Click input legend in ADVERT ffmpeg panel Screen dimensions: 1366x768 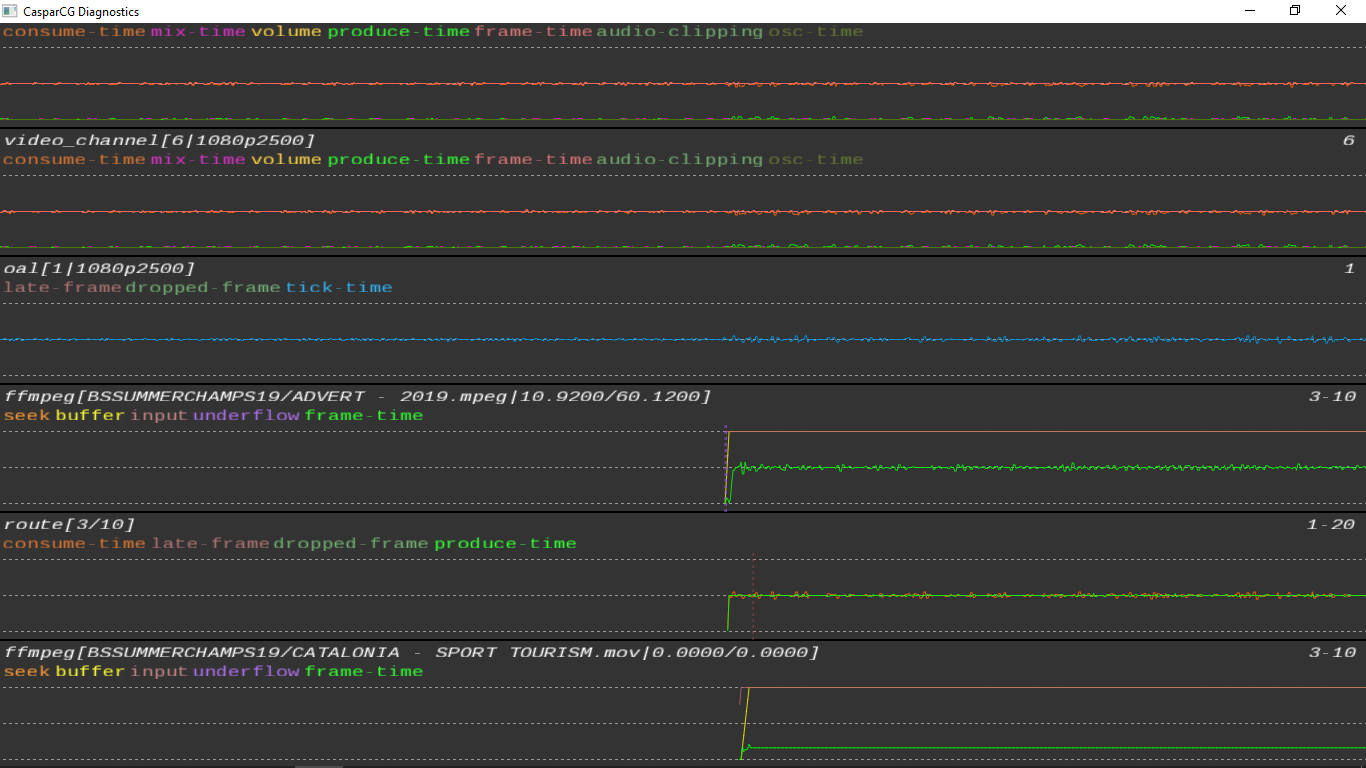[160, 416]
